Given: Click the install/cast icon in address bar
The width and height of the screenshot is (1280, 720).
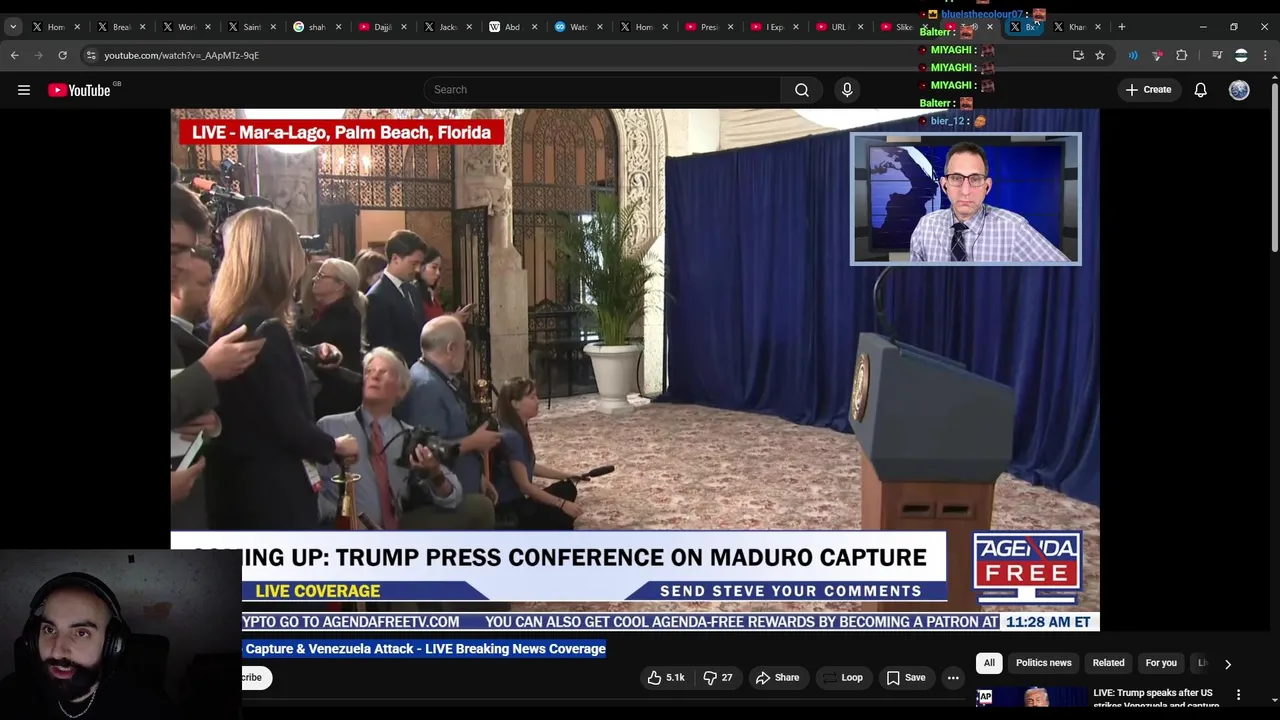Looking at the screenshot, I should click(1078, 55).
